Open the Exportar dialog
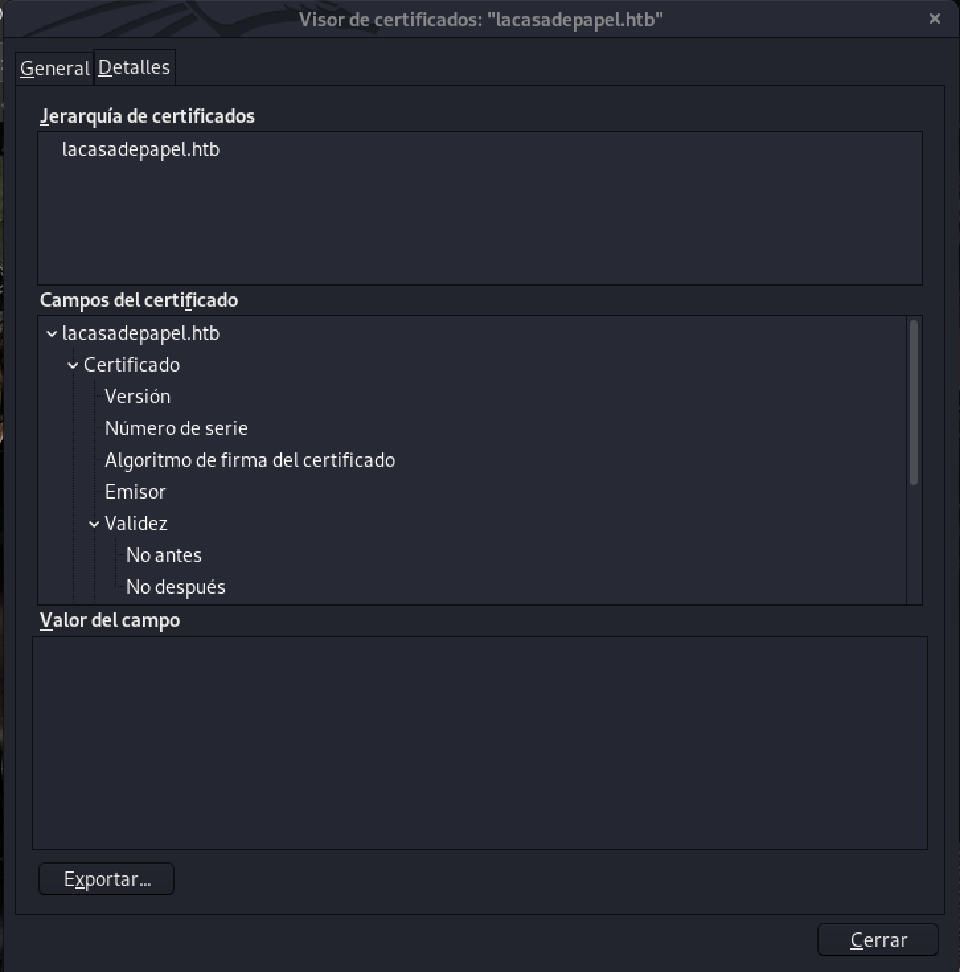960x972 pixels. [x=106, y=878]
